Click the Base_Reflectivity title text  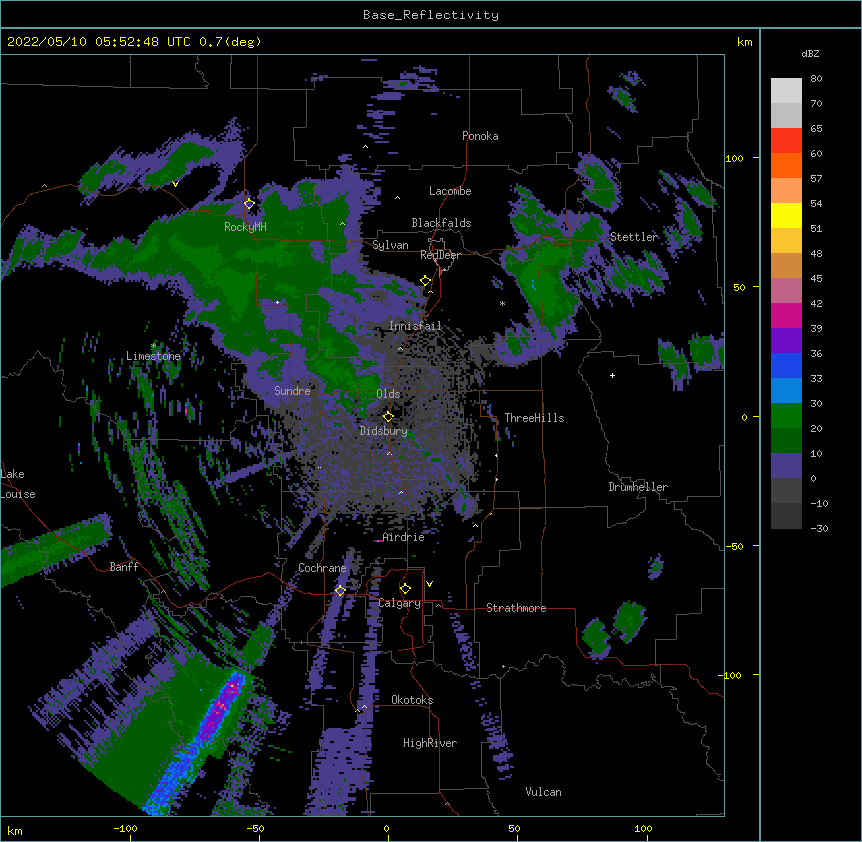431,15
